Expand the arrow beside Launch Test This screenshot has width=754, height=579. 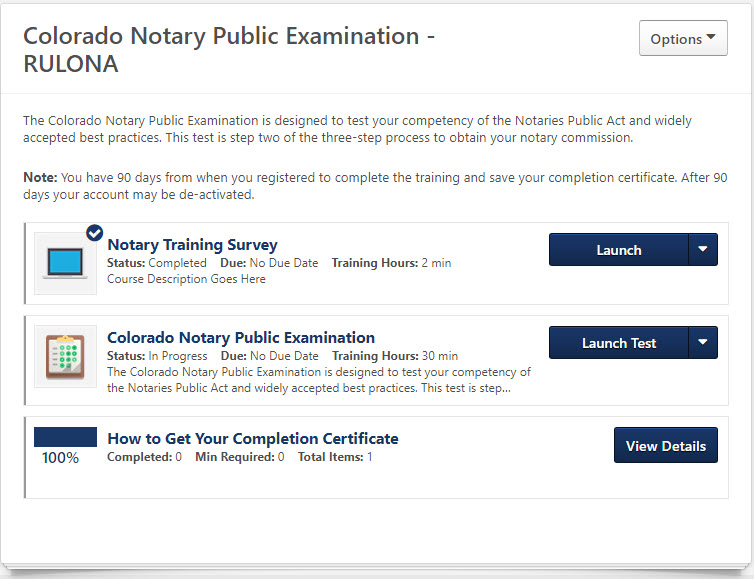tap(703, 342)
